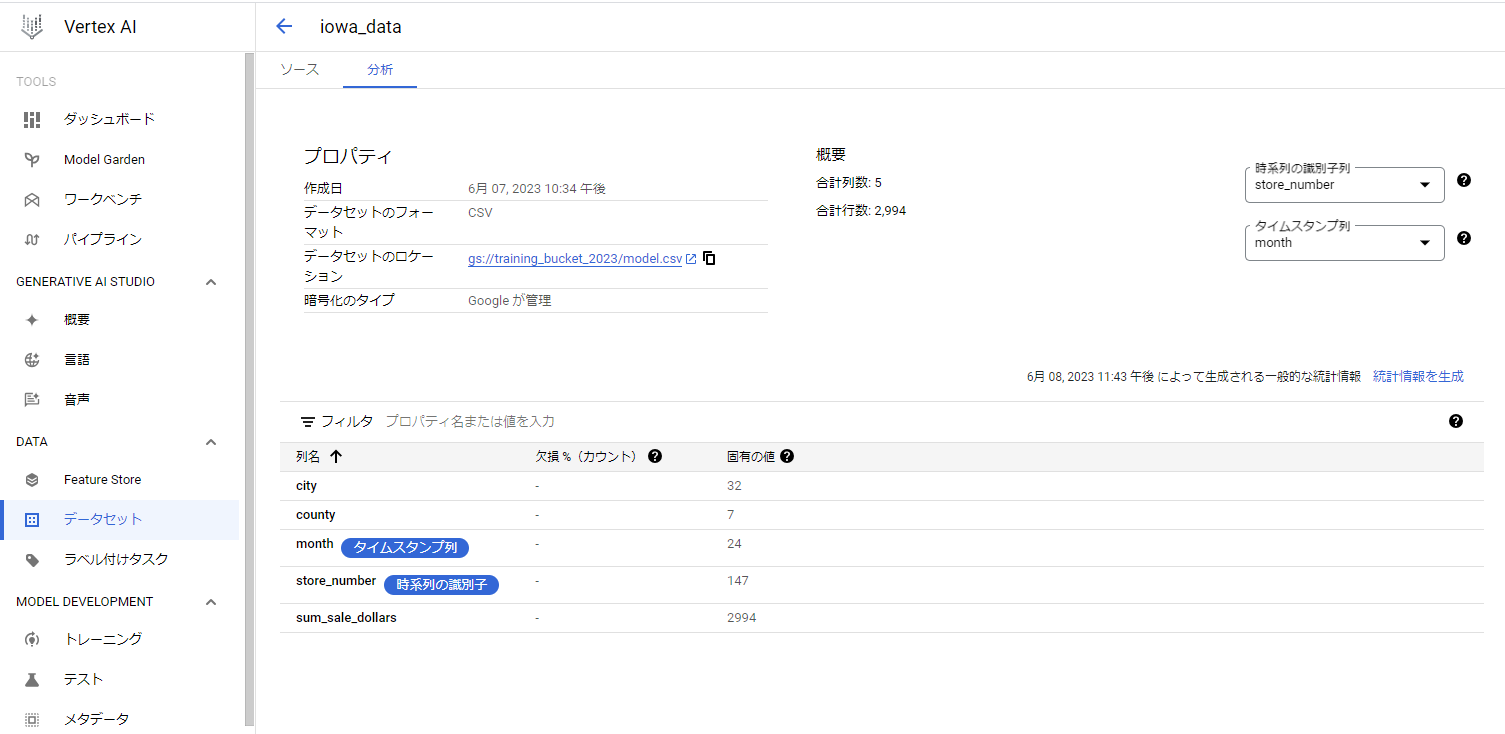Click the city column name row

pos(882,486)
